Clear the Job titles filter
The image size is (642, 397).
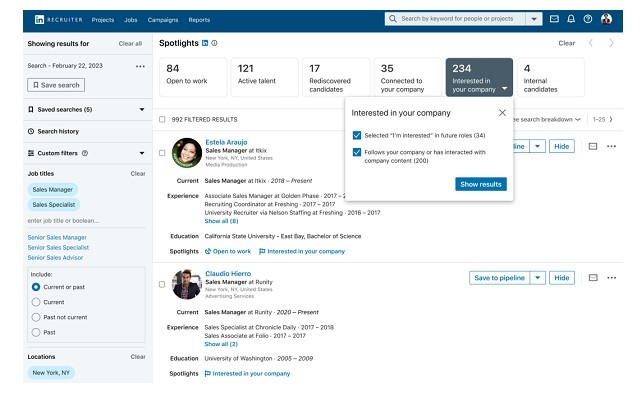138,174
